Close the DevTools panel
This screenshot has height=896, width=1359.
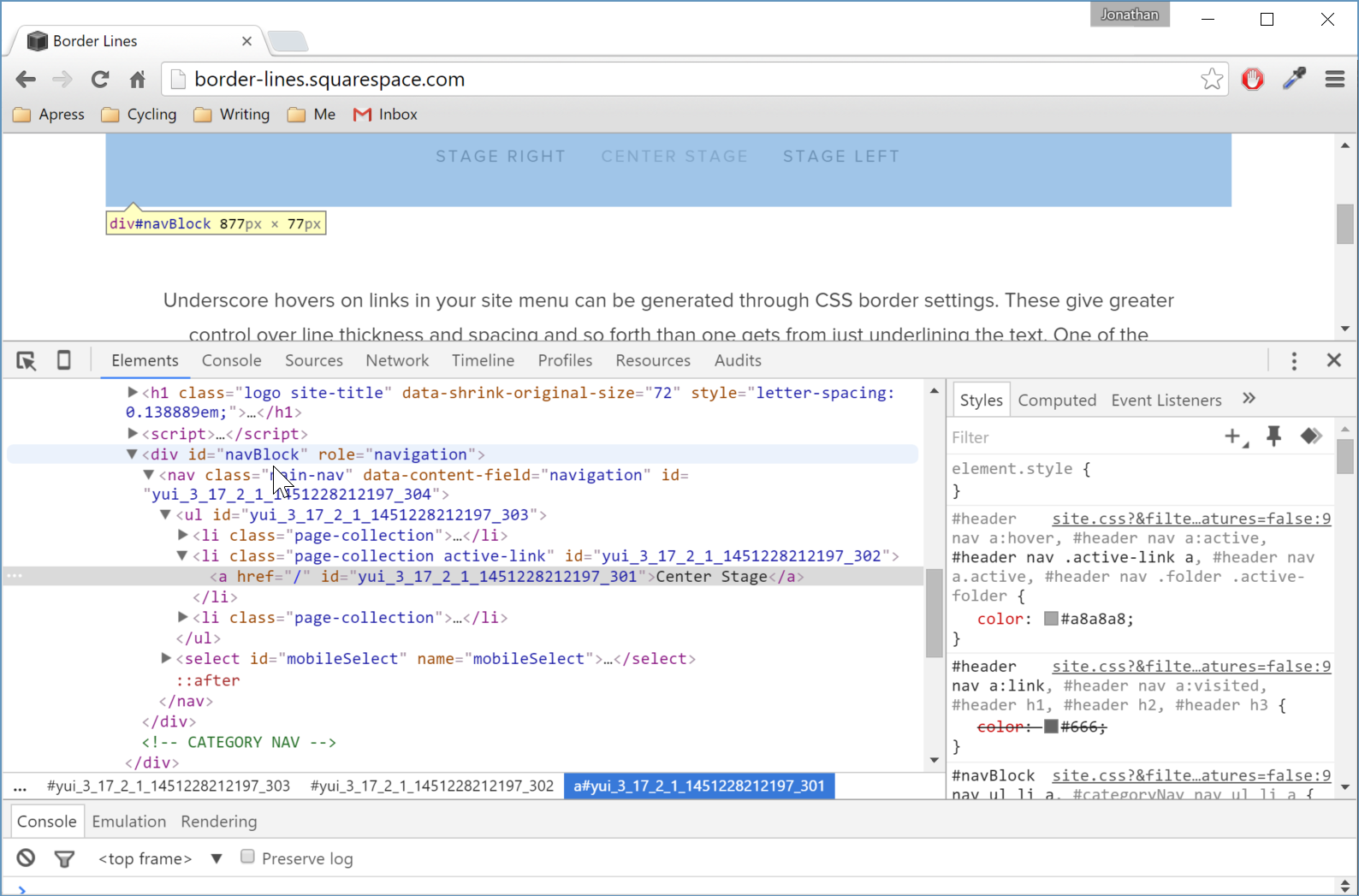pyautogui.click(x=1334, y=360)
